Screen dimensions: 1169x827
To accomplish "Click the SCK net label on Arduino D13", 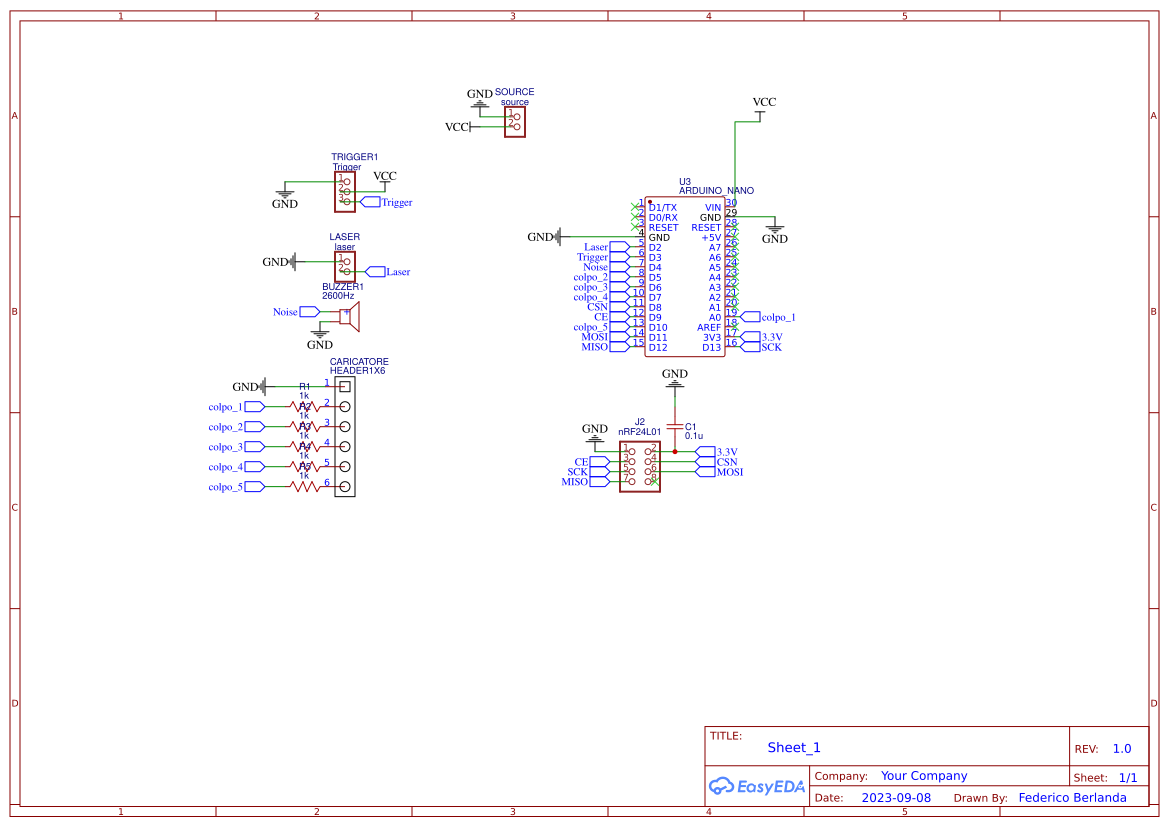I will (x=771, y=347).
